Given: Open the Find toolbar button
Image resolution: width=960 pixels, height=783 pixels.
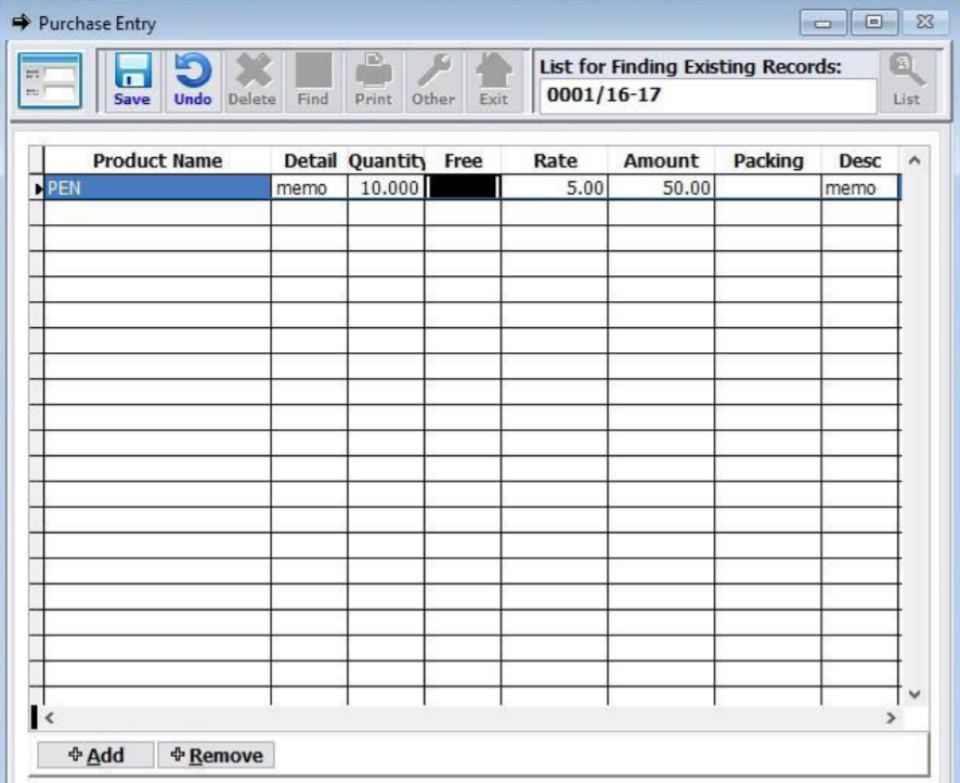Looking at the screenshot, I should tap(313, 81).
